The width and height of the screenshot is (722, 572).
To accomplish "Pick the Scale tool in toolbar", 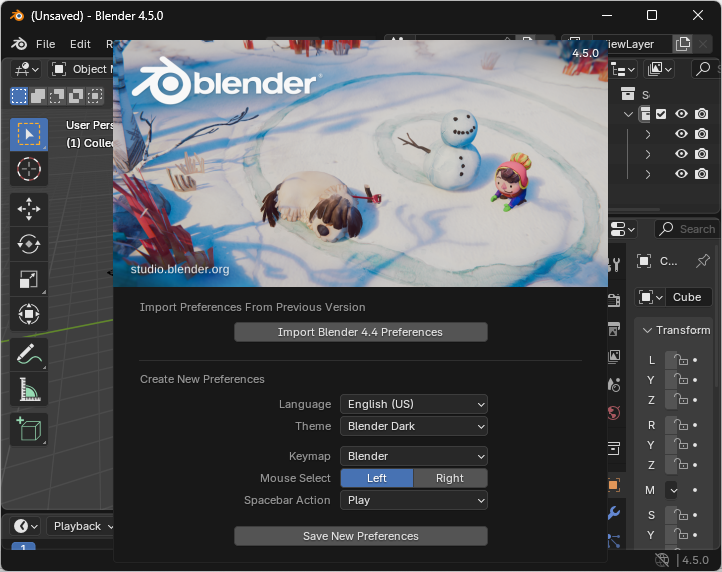I will click(x=29, y=279).
